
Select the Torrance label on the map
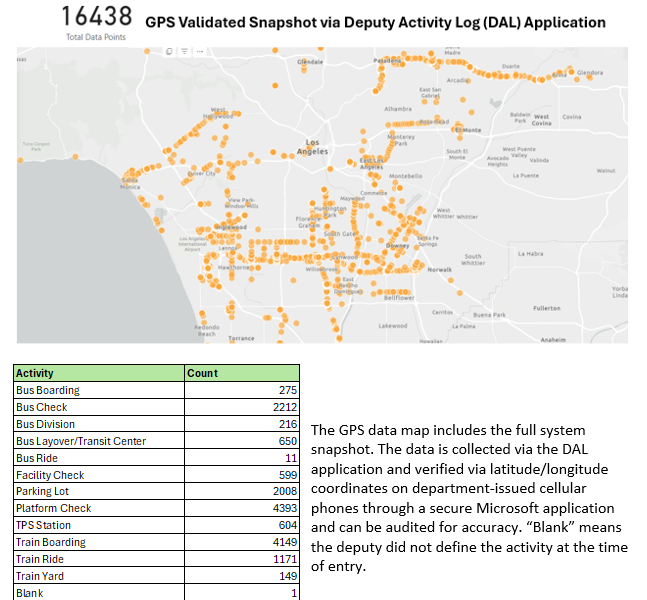coord(241,339)
